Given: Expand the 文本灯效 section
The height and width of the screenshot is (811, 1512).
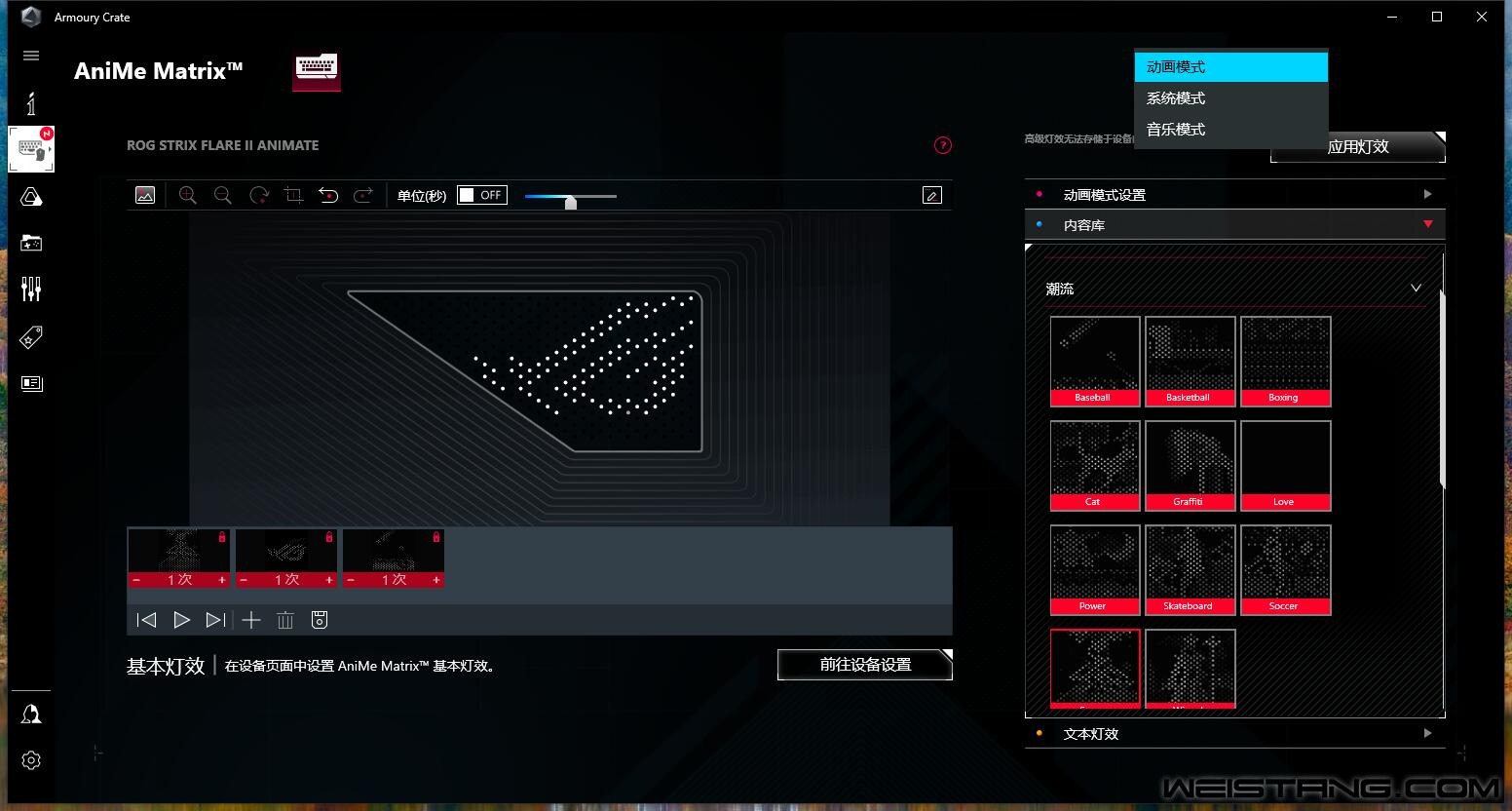Looking at the screenshot, I should tap(1234, 734).
